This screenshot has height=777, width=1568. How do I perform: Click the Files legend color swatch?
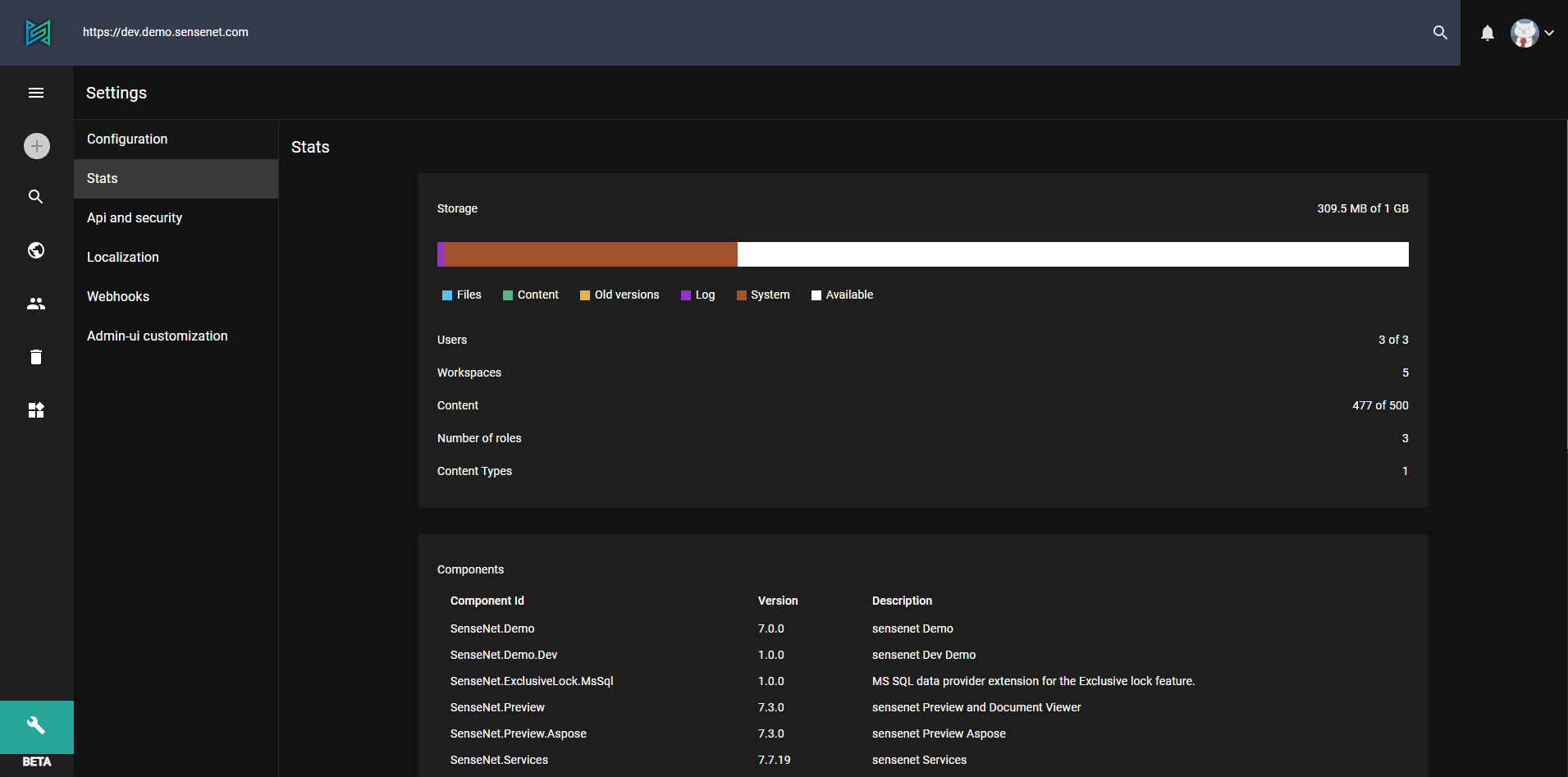(x=447, y=295)
